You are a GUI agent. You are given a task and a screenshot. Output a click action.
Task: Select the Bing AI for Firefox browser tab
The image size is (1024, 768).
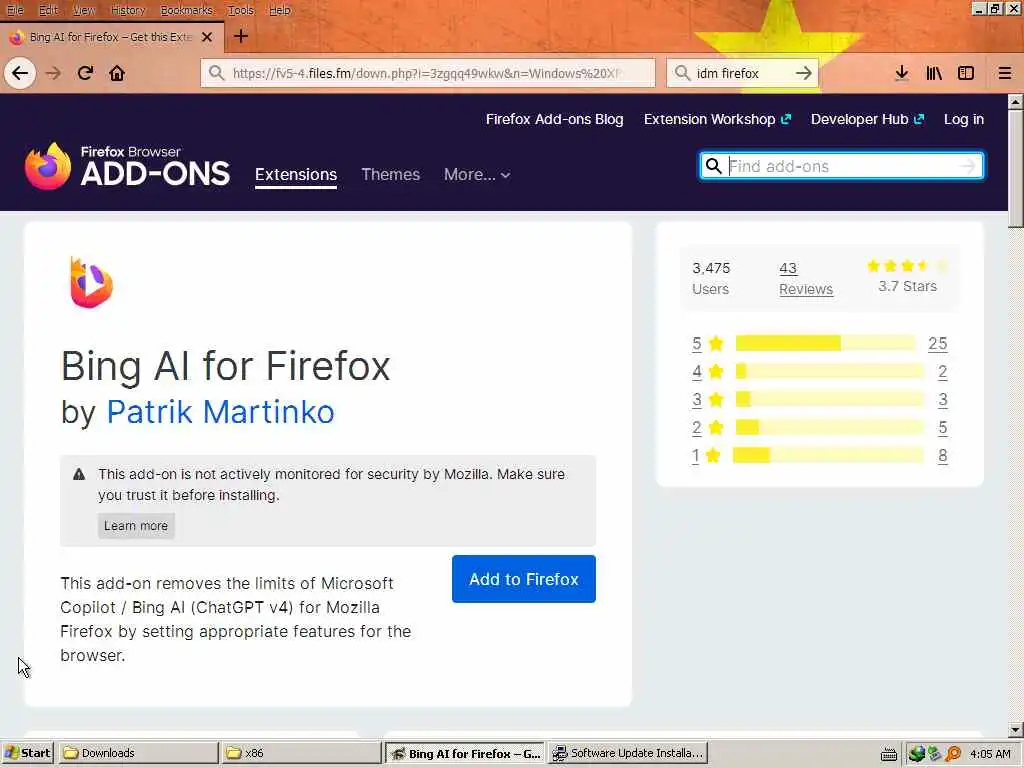[112, 37]
